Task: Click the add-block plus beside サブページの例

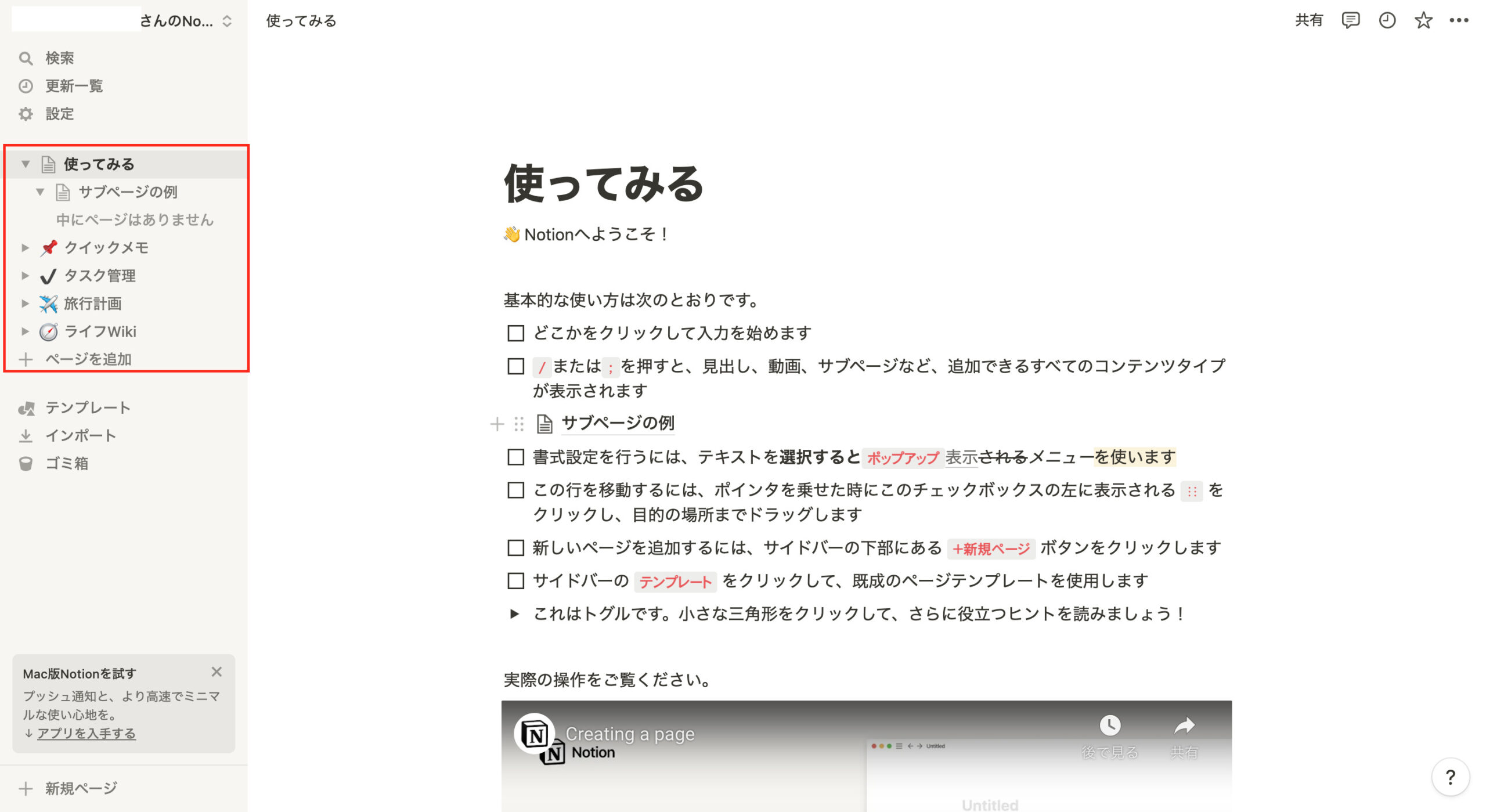Action: click(497, 424)
